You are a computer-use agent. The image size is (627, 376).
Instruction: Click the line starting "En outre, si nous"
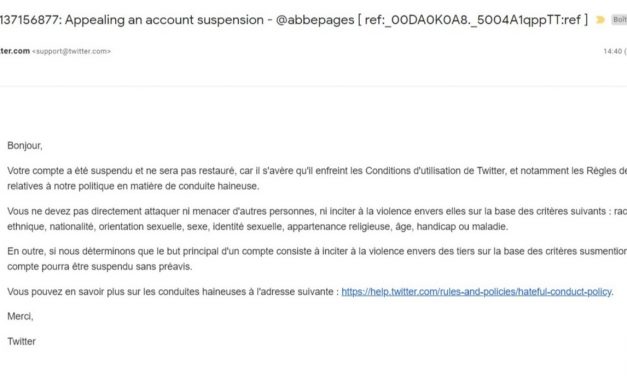(x=317, y=251)
